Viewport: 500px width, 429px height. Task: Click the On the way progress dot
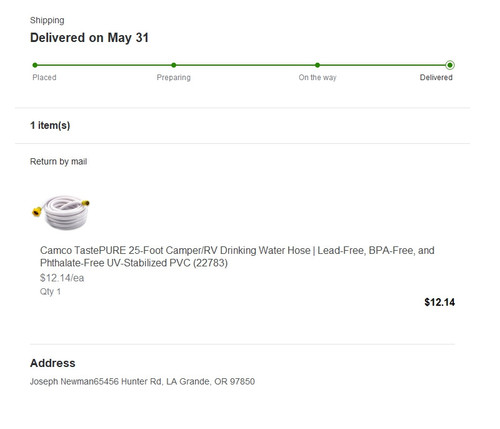pyautogui.click(x=317, y=65)
